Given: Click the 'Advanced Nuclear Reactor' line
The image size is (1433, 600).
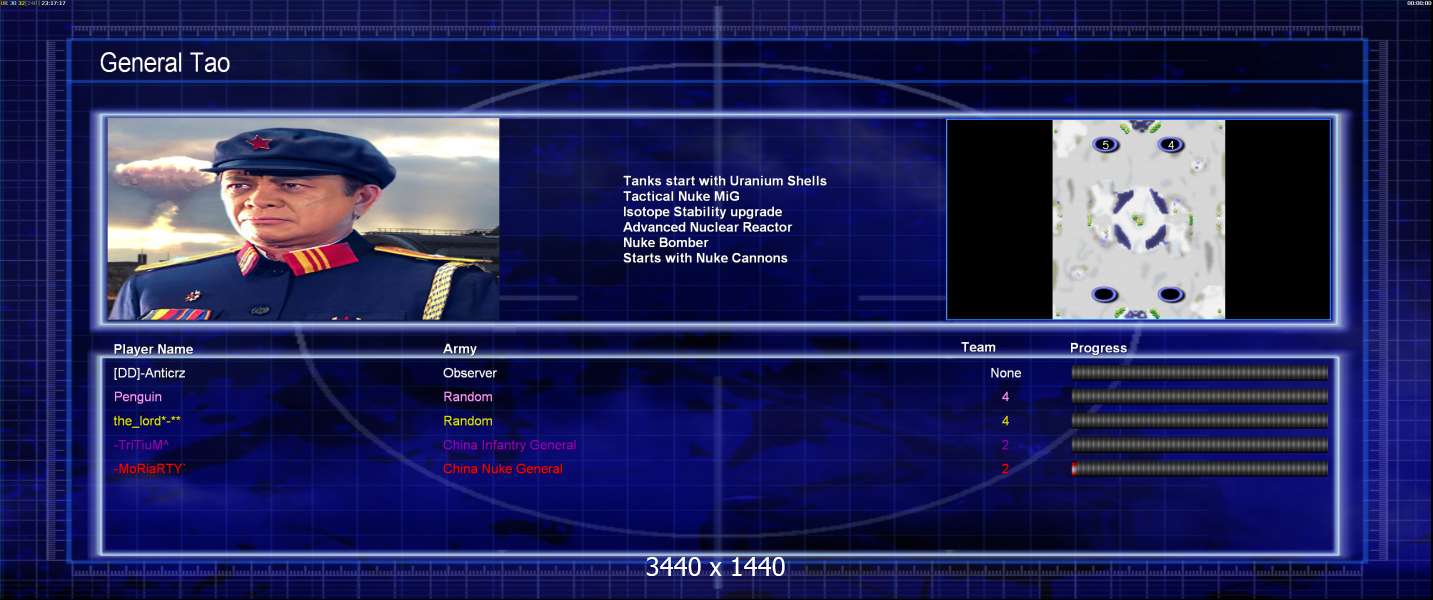Looking at the screenshot, I should coord(707,227).
